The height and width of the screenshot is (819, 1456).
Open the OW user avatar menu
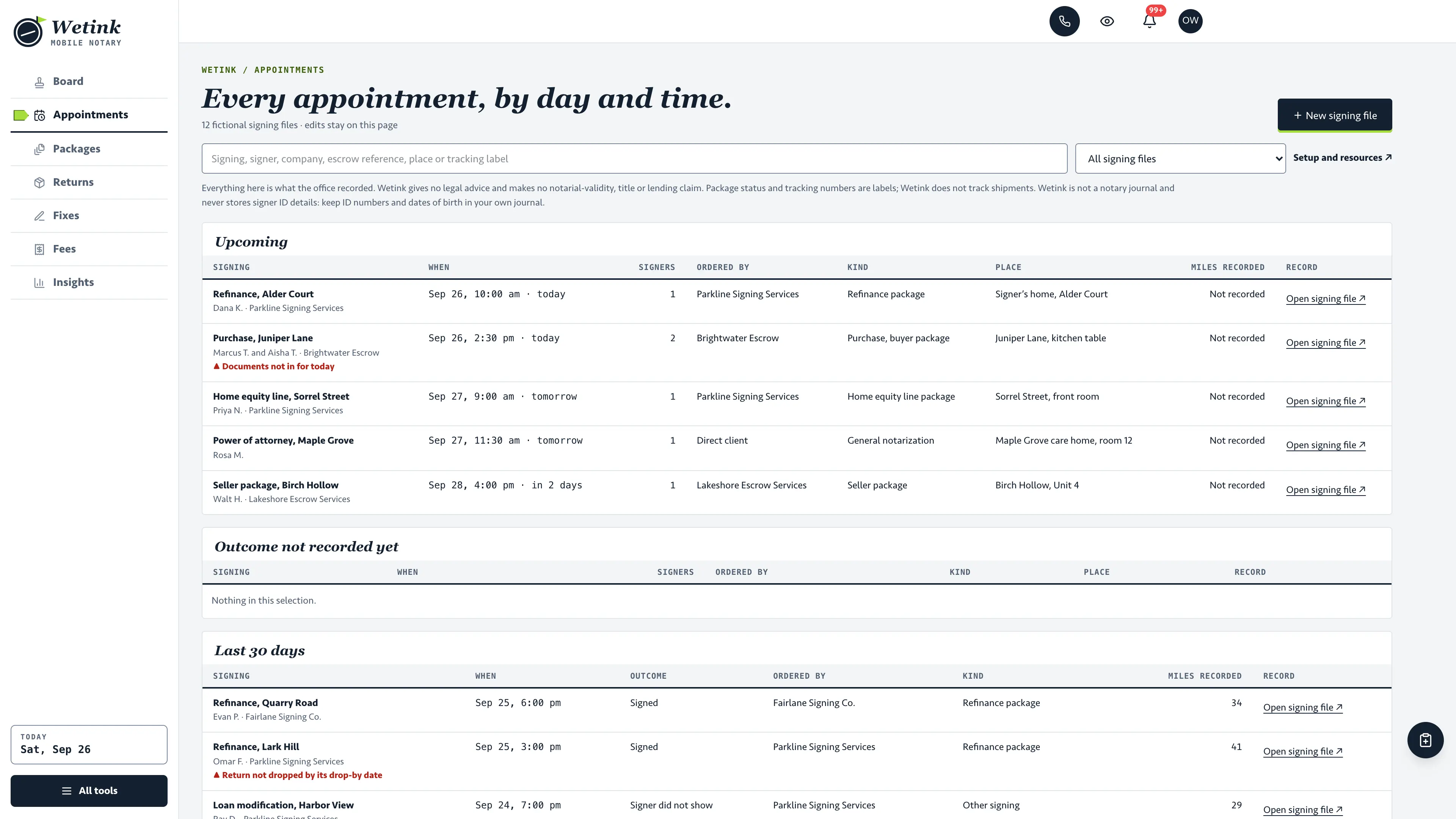click(x=1190, y=21)
